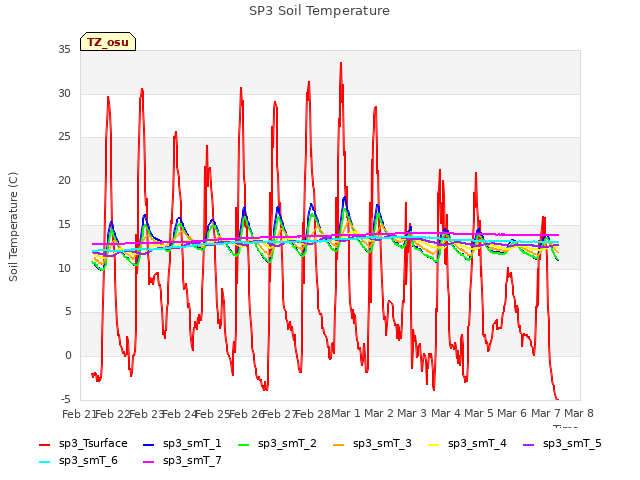Toggle sp3_smT_2 series in the legend
Screen dimensions: 640x480
277,444
